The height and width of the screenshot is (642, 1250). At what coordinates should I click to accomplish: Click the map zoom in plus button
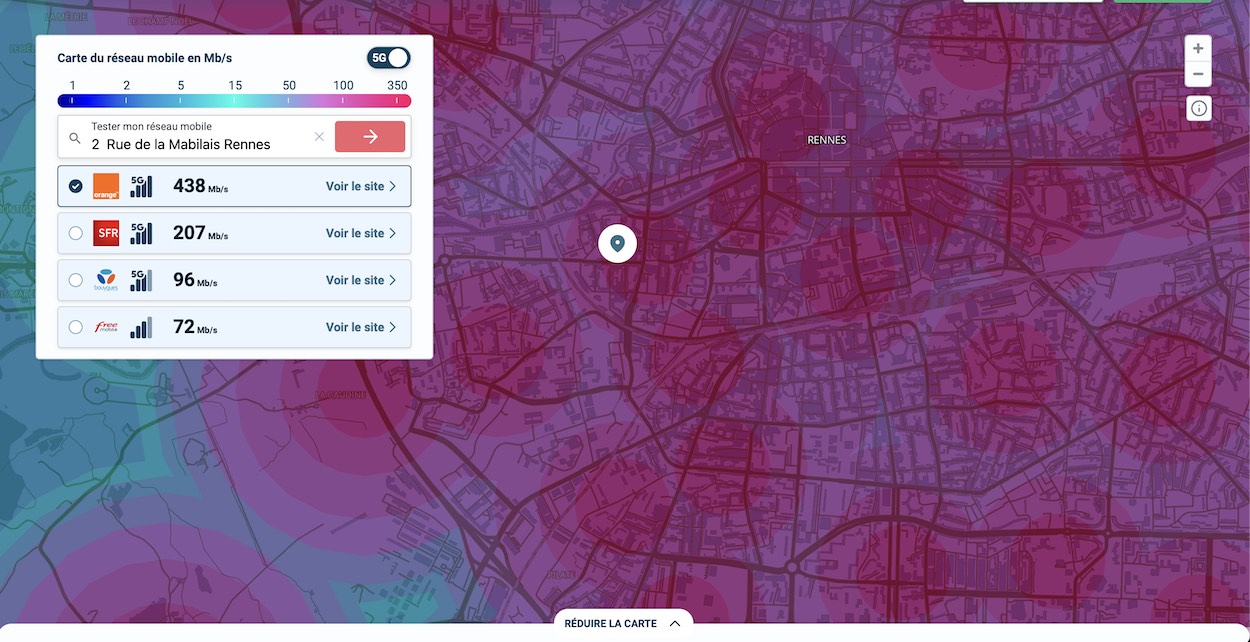1198,48
